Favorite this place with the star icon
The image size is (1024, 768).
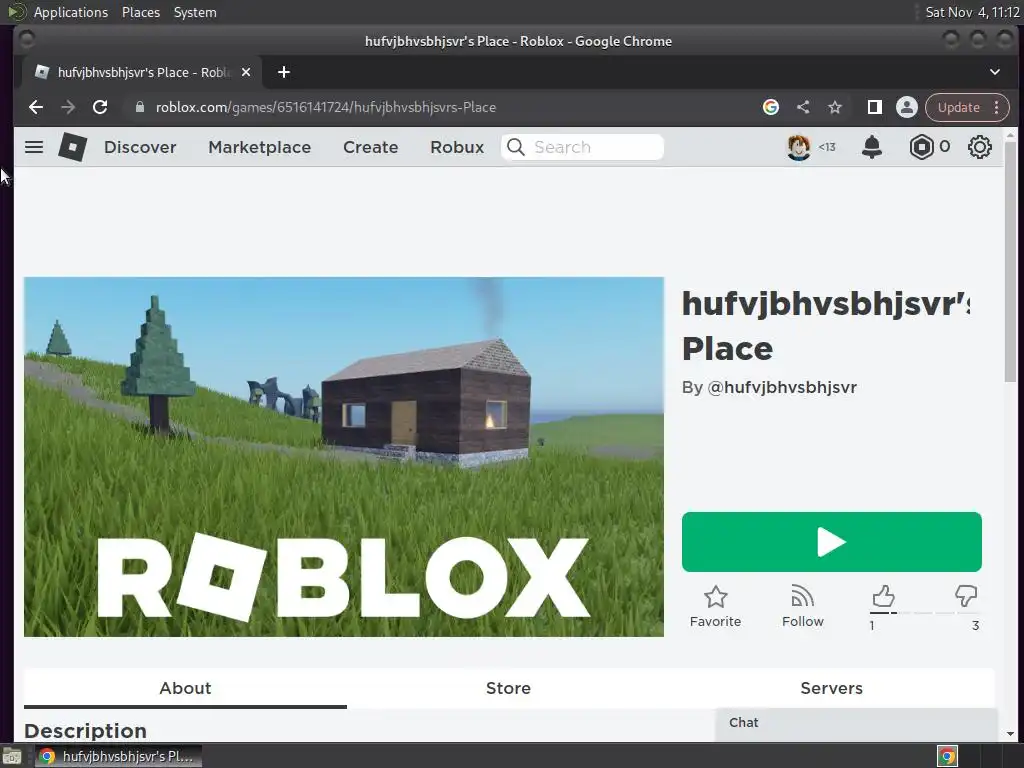click(x=716, y=597)
